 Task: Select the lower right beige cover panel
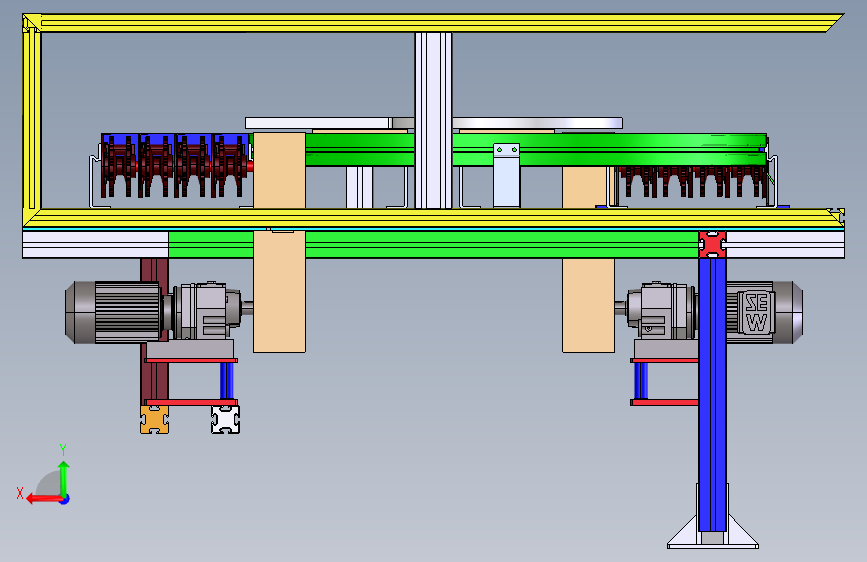588,305
